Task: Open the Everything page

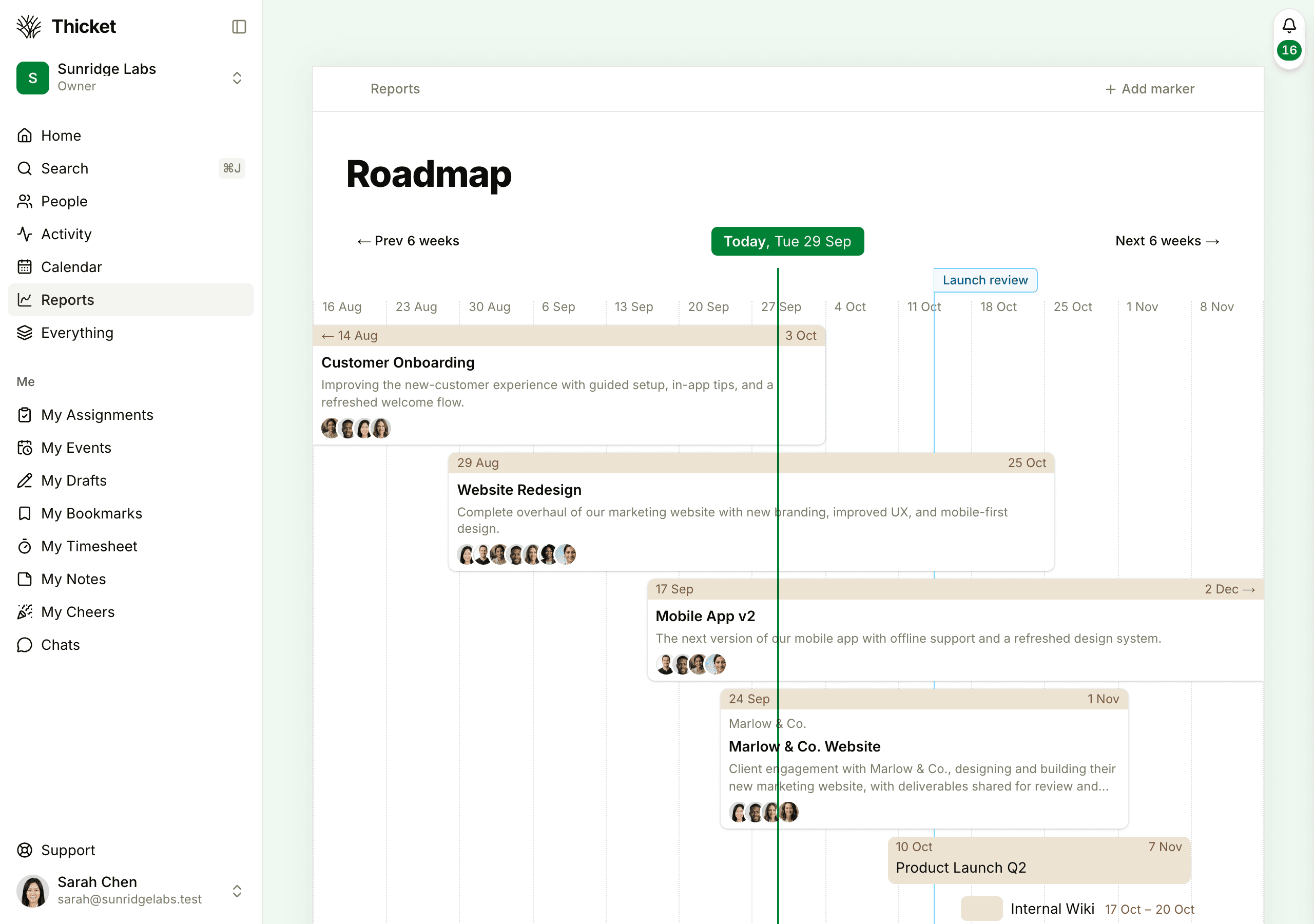Action: point(130,333)
